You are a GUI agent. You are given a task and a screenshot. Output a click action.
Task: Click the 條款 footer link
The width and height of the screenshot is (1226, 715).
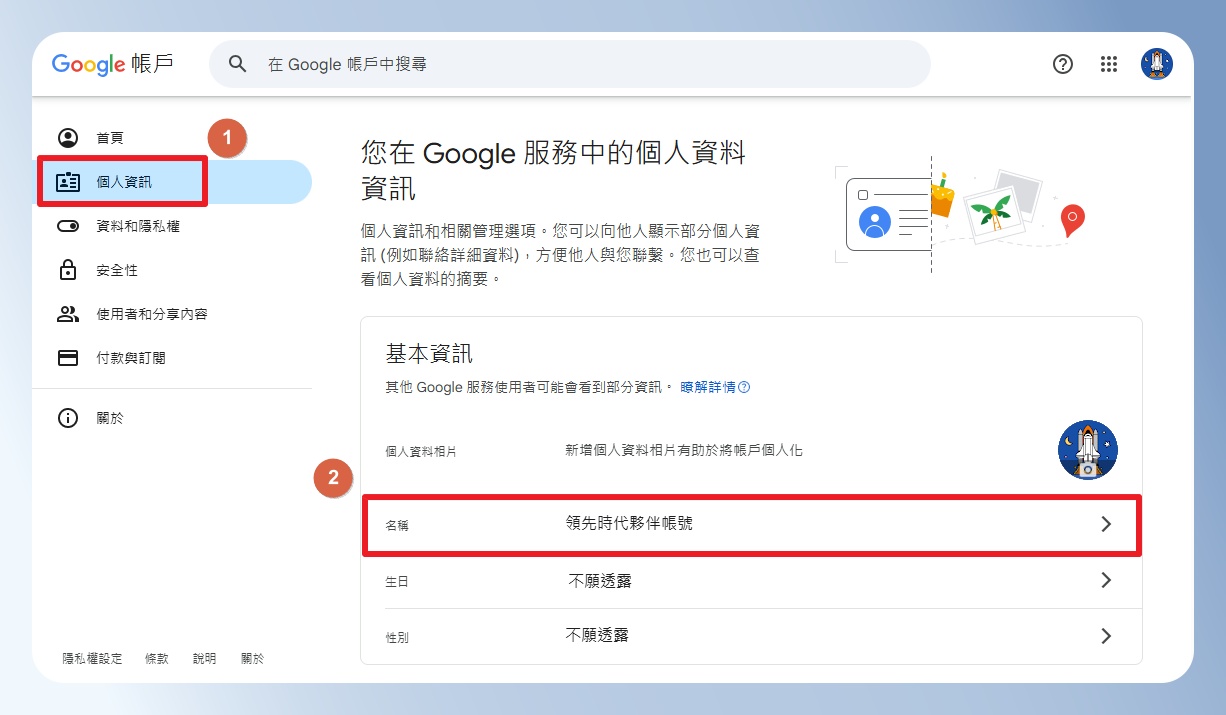(157, 659)
